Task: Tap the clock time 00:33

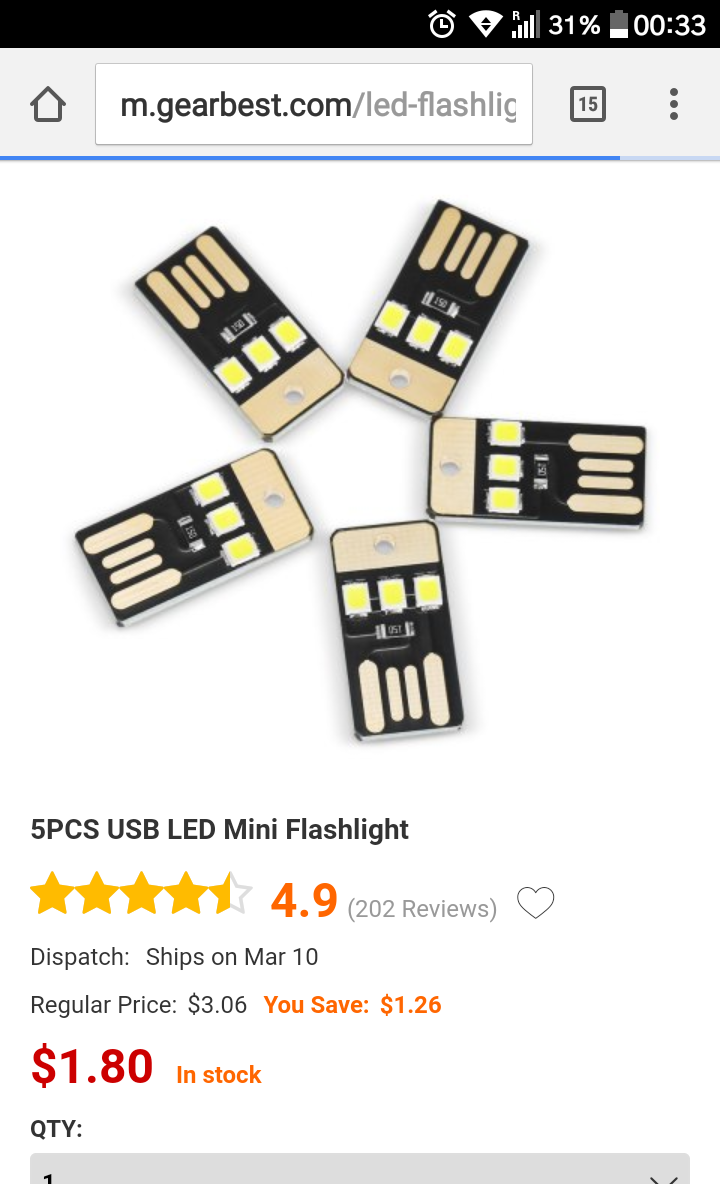Action: coord(669,25)
